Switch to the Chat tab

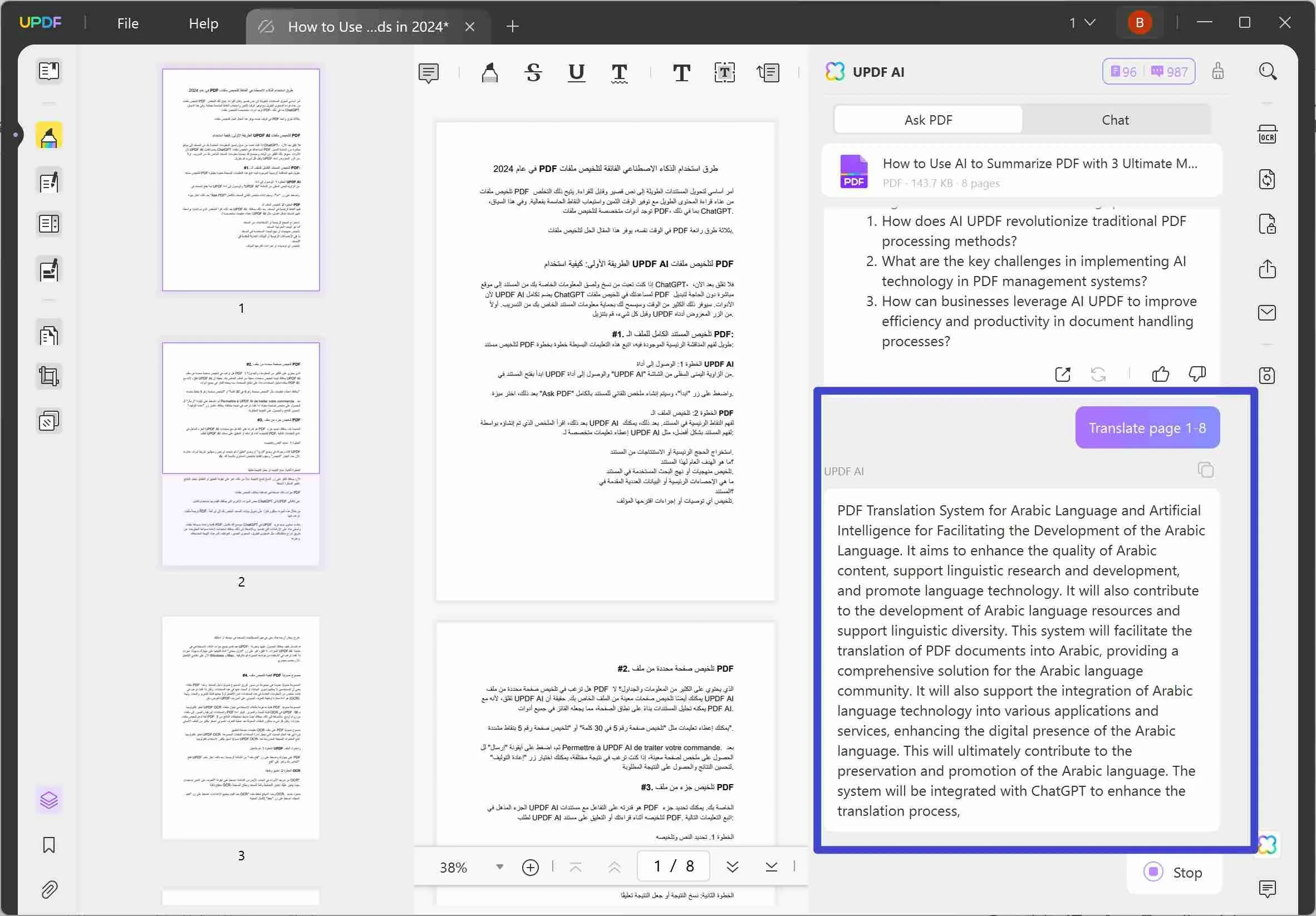[x=1115, y=119]
